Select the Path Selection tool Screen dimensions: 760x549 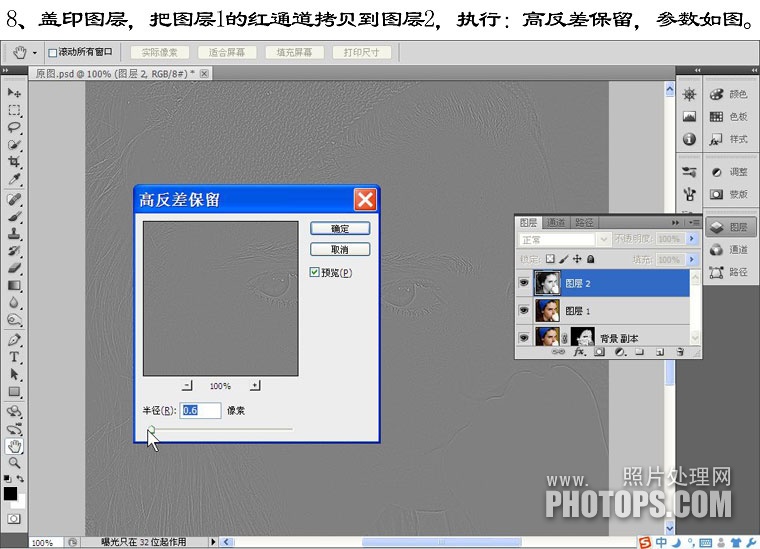pyautogui.click(x=14, y=374)
